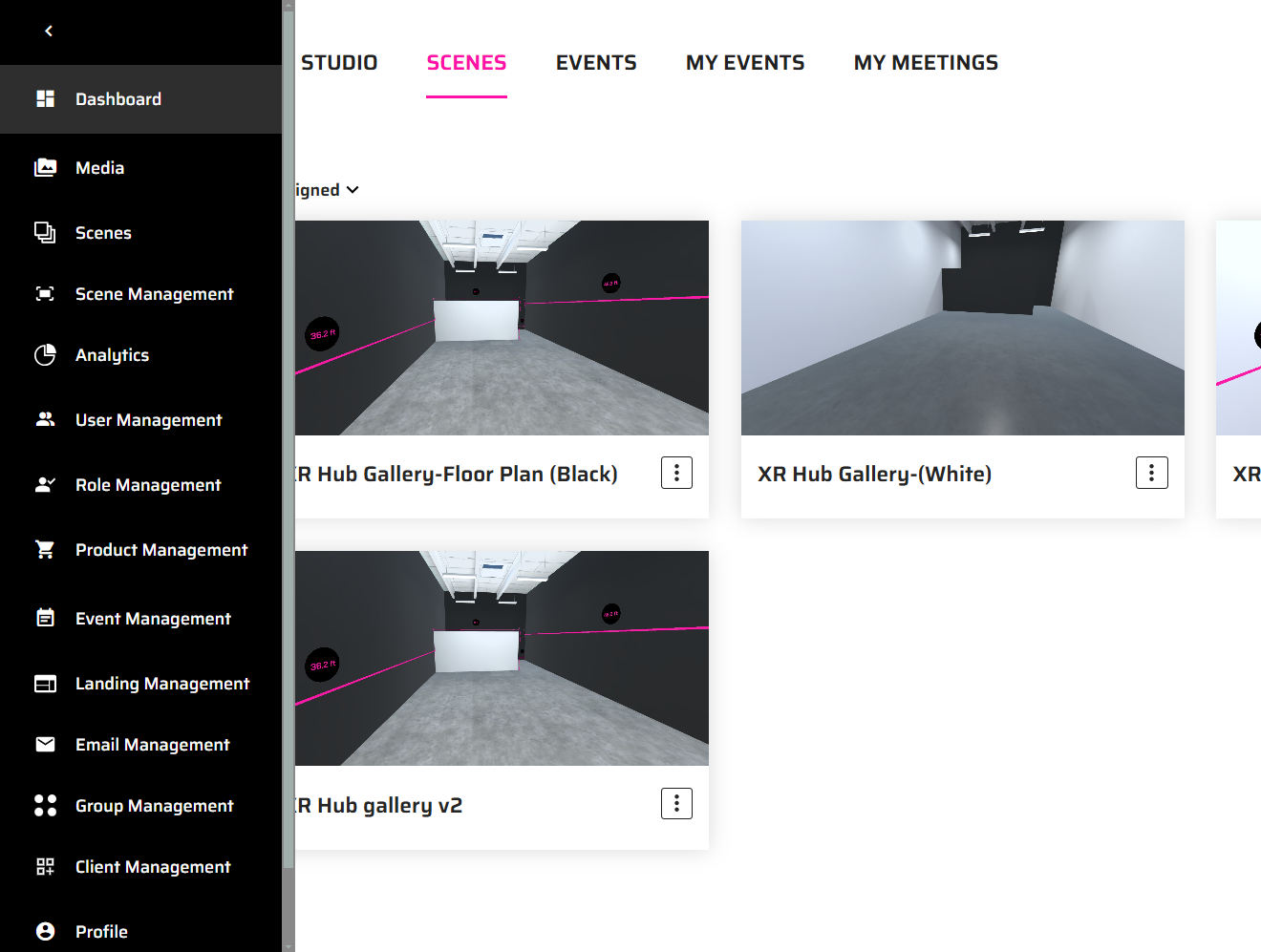Click the Event Management calendar icon
Screen dimensions: 1261x952
pyautogui.click(x=45, y=618)
